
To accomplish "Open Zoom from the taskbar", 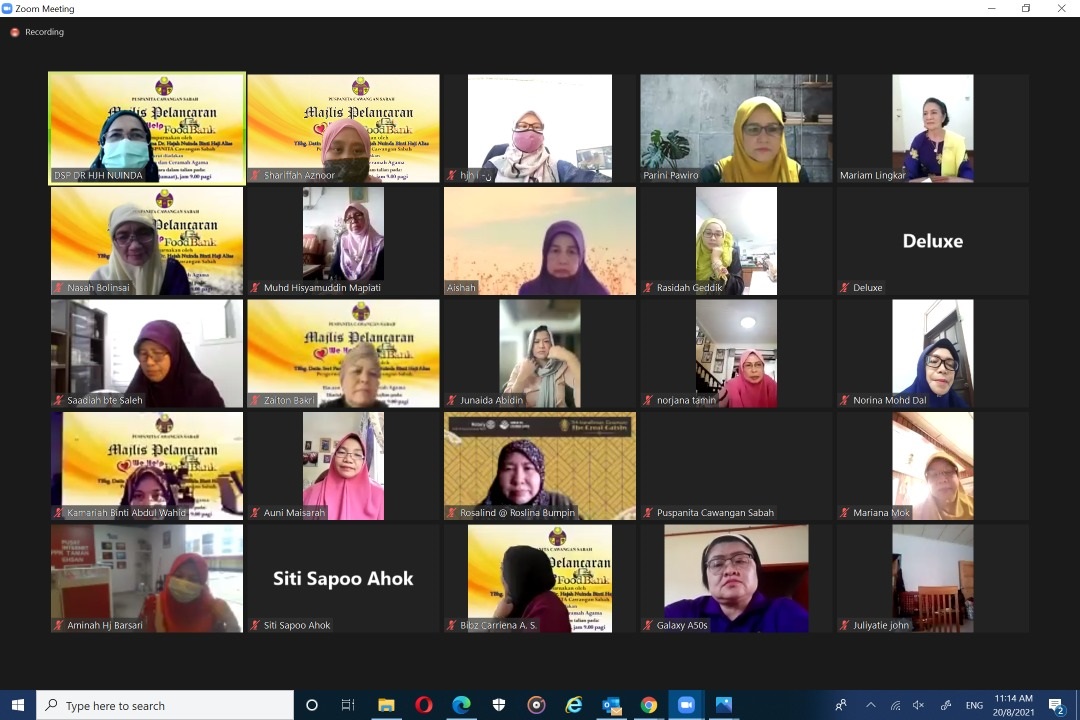I will [686, 705].
